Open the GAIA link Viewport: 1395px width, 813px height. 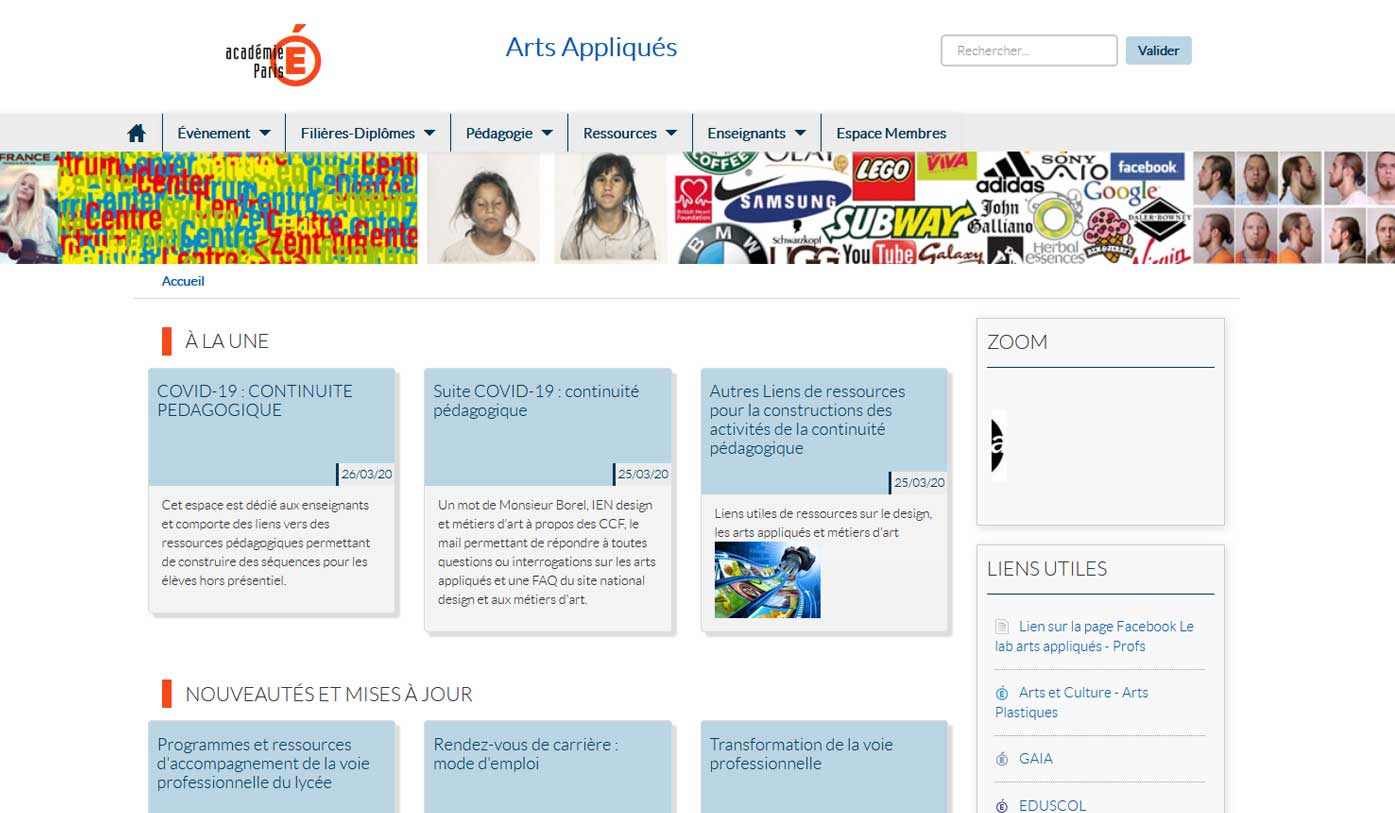(x=1036, y=759)
